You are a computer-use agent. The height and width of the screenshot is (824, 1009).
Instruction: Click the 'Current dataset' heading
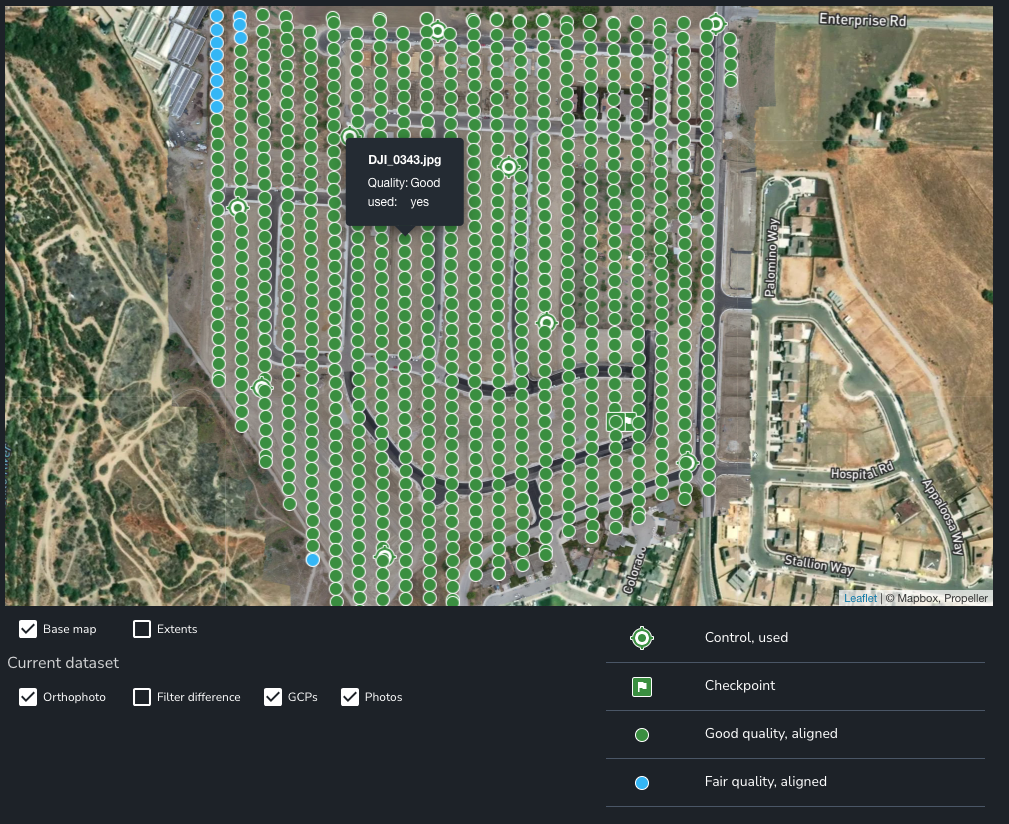click(63, 663)
